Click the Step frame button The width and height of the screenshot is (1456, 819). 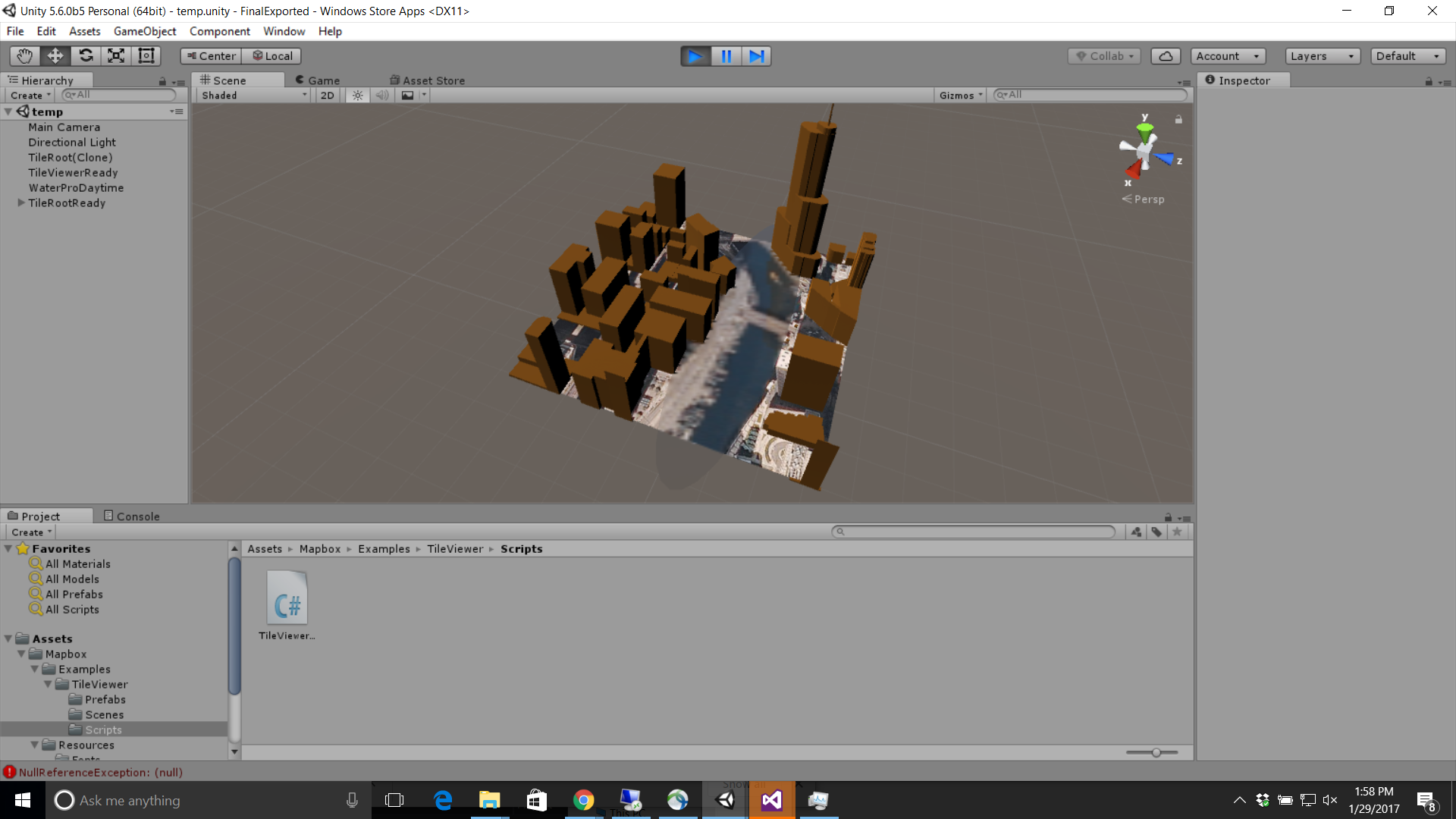point(756,56)
